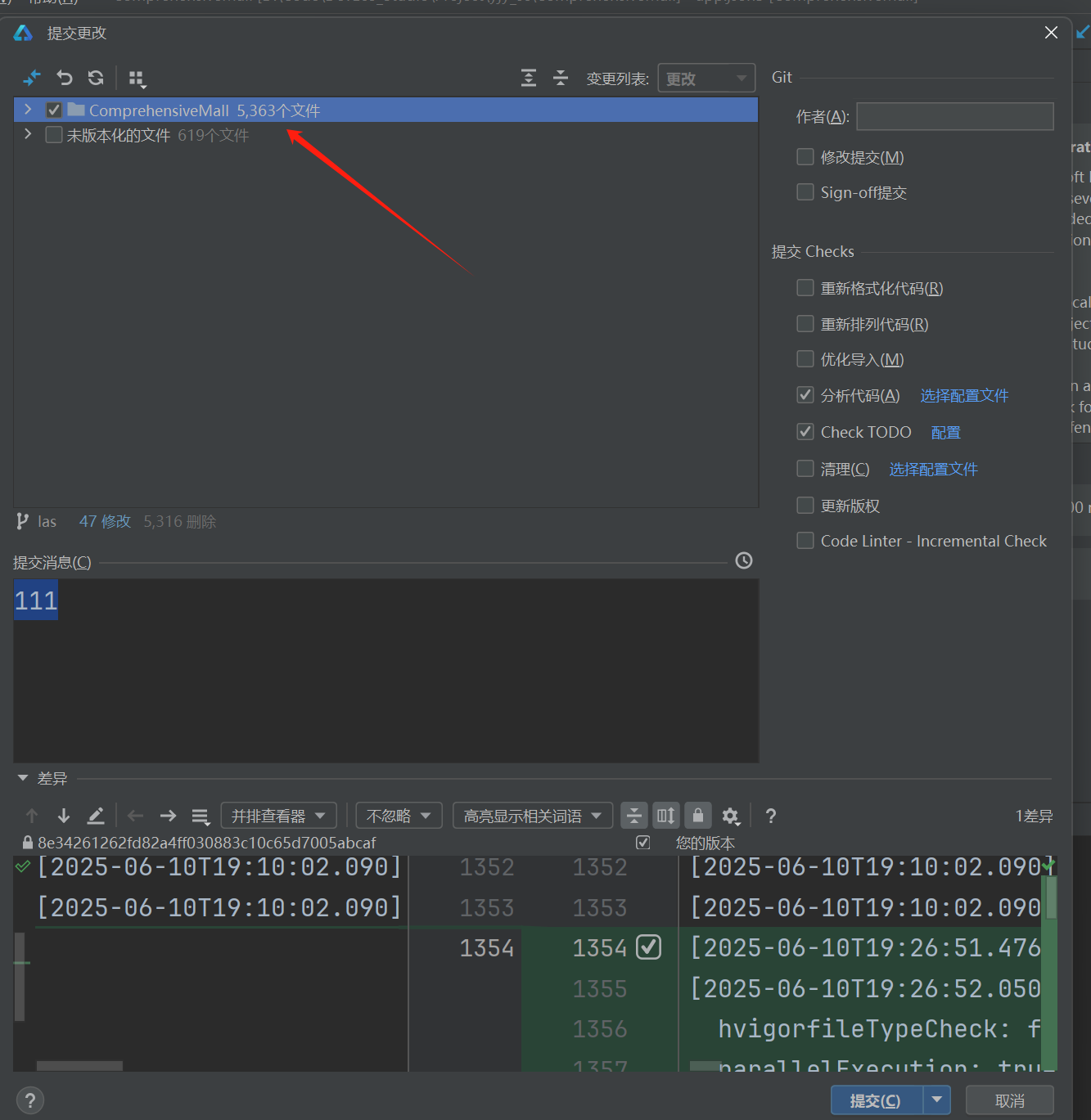Uncheck the ComprehensiveMall changes checkbox

point(54,110)
